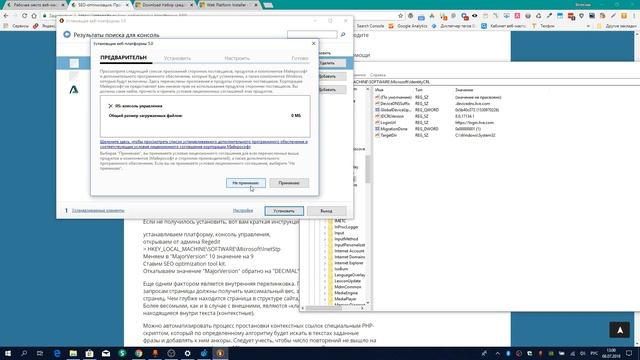Open the Windows Start menu
640x360 pixels.
8,353
